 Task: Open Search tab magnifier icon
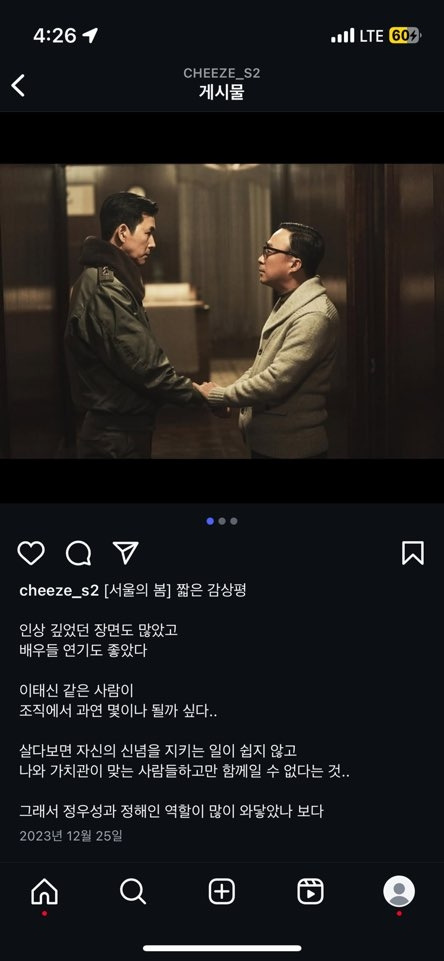(x=133, y=891)
